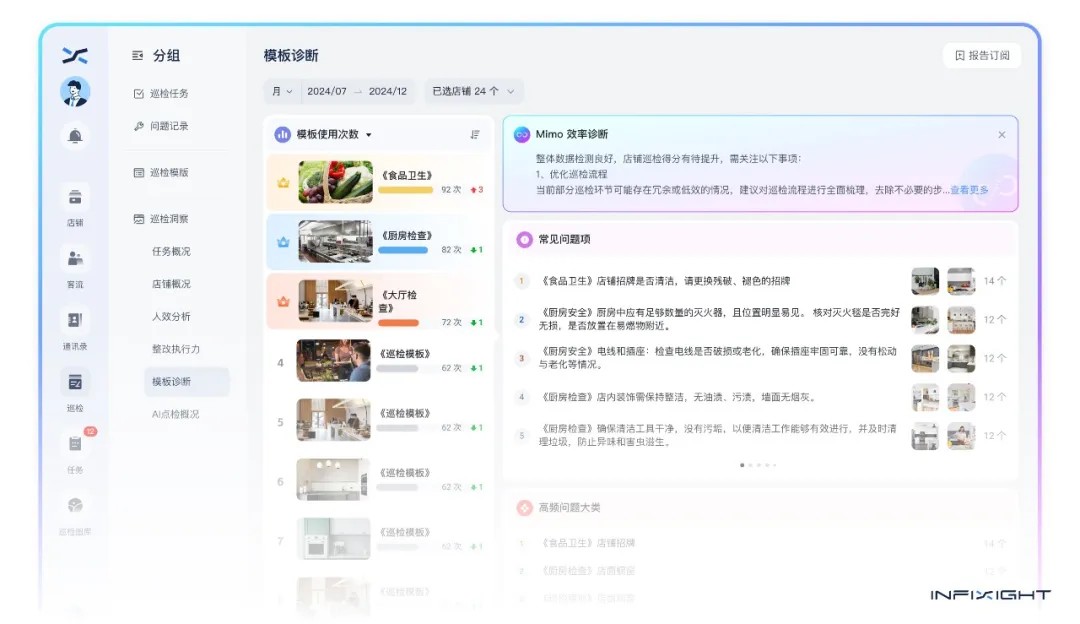
Task: Set the end date 2024/12
Action: tap(388, 92)
